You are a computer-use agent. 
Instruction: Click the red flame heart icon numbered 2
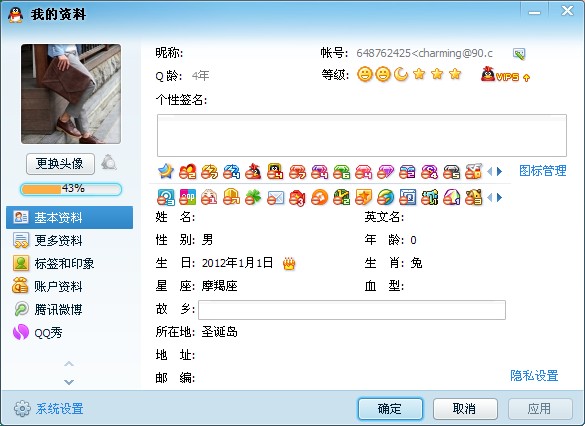coord(187,172)
